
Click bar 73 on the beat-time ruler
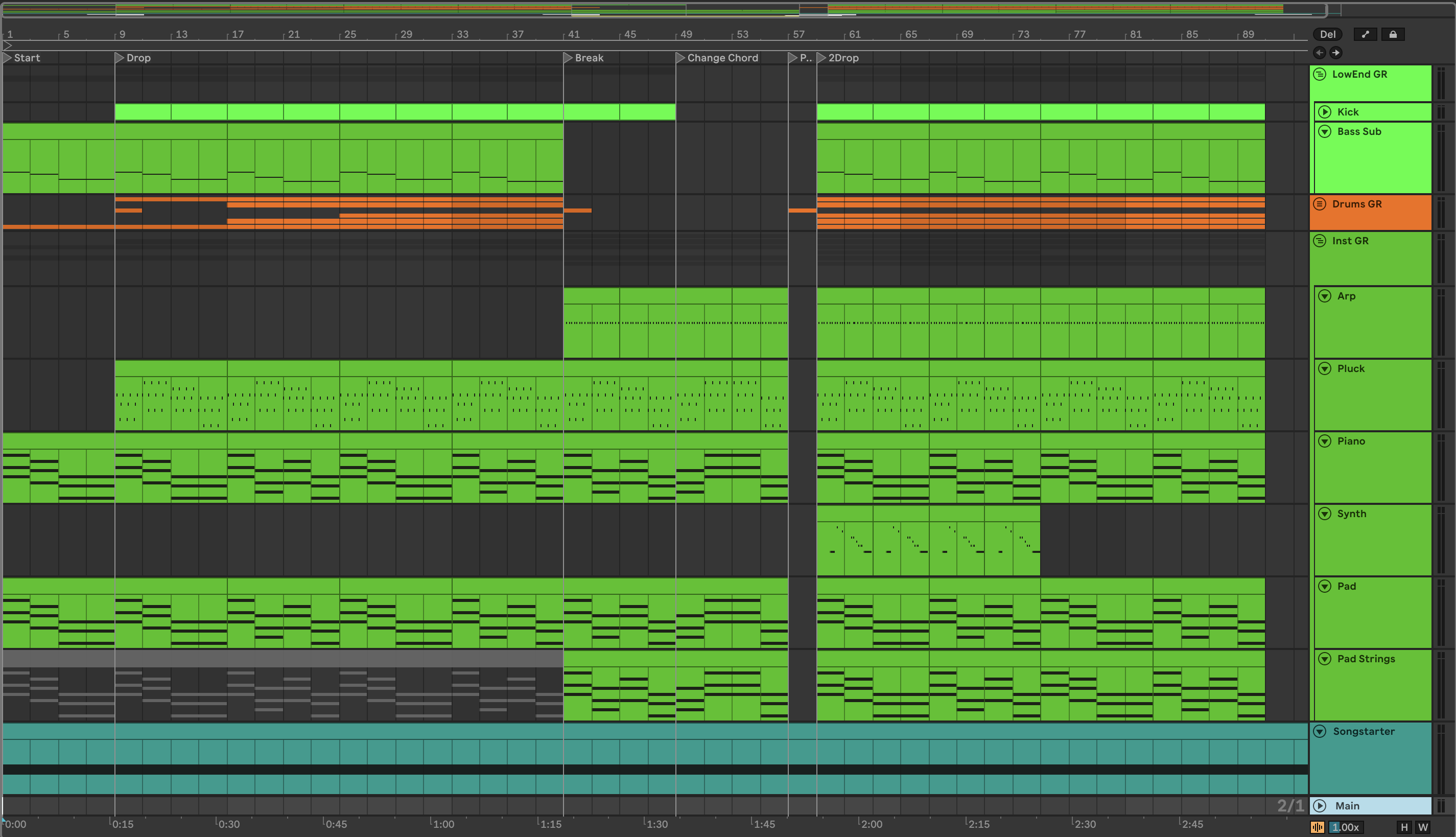(x=1023, y=35)
